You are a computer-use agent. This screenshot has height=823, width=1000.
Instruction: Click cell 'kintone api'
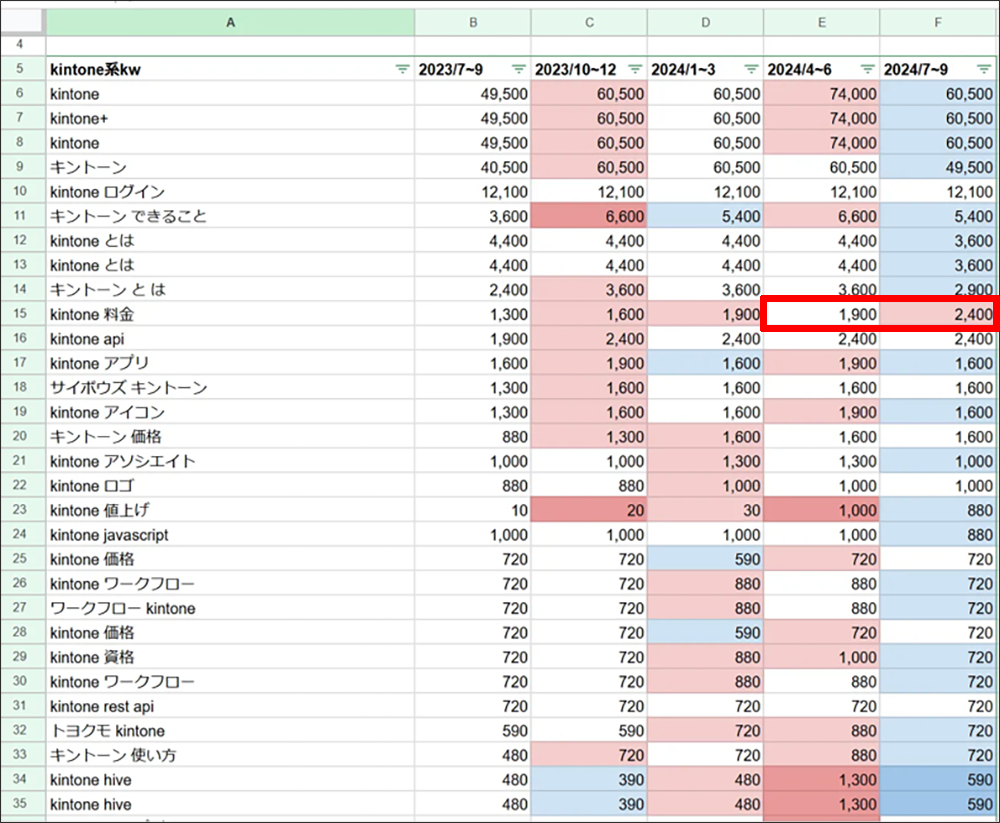(x=230, y=339)
